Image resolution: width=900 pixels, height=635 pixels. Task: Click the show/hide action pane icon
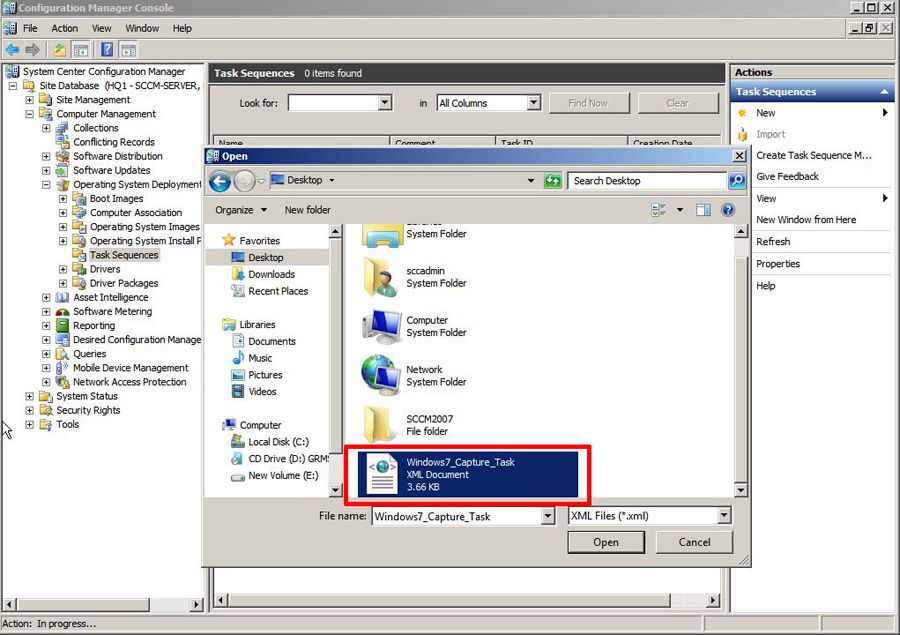pos(129,50)
